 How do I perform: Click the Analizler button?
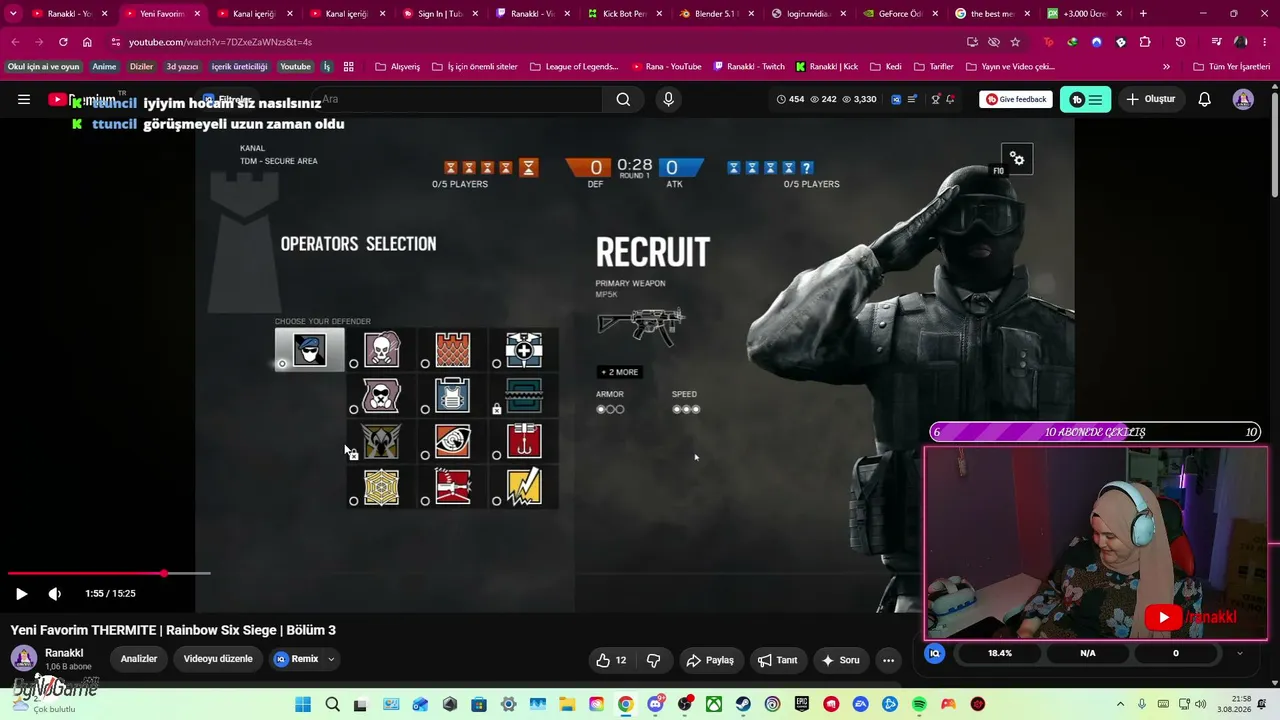(x=139, y=659)
